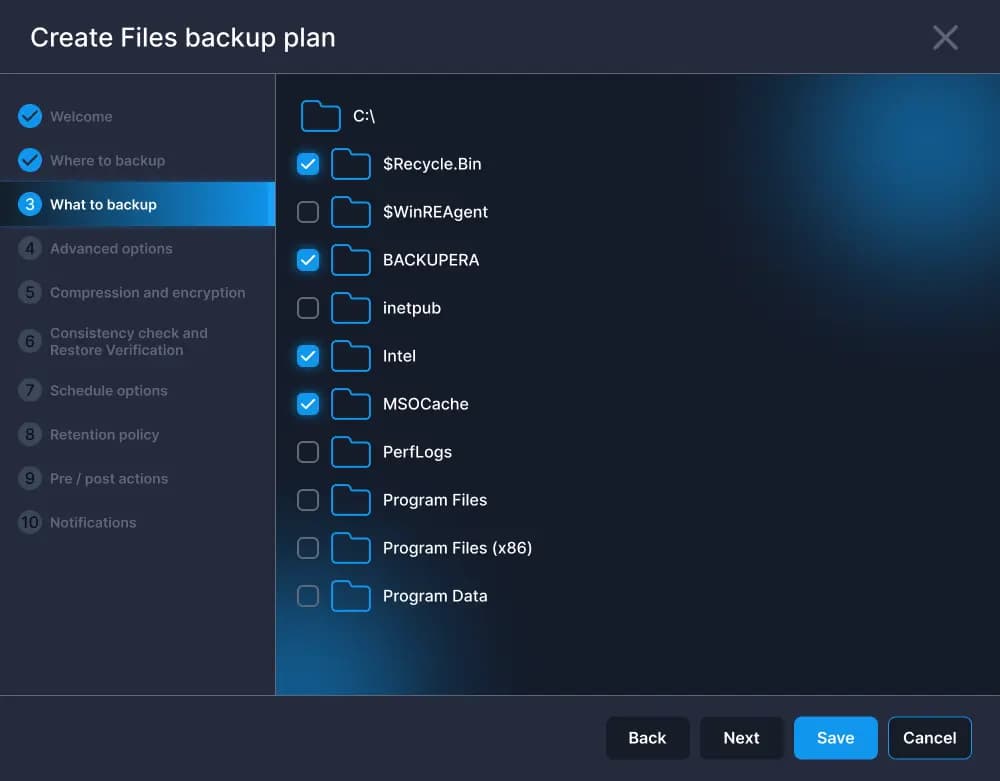Open the Program Files folder icon
This screenshot has width=1000, height=781.
[x=351, y=500]
